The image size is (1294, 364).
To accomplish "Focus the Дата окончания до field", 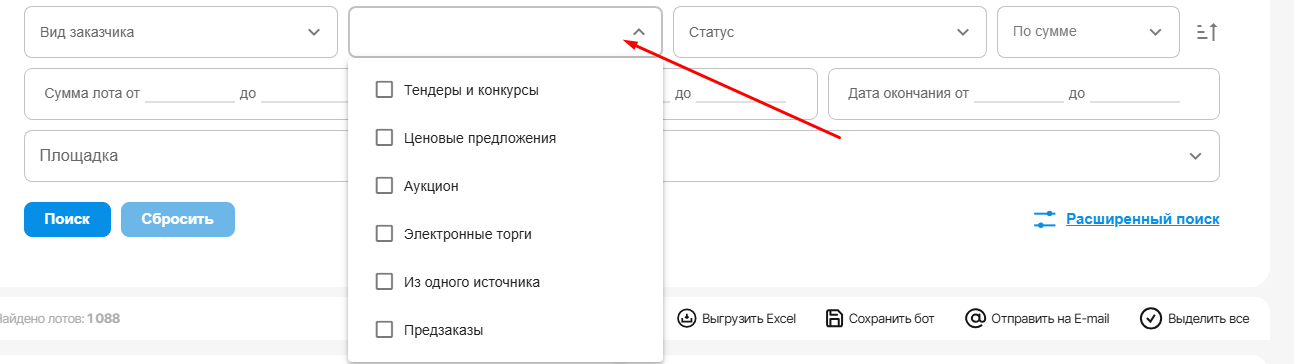I will click(1135, 94).
